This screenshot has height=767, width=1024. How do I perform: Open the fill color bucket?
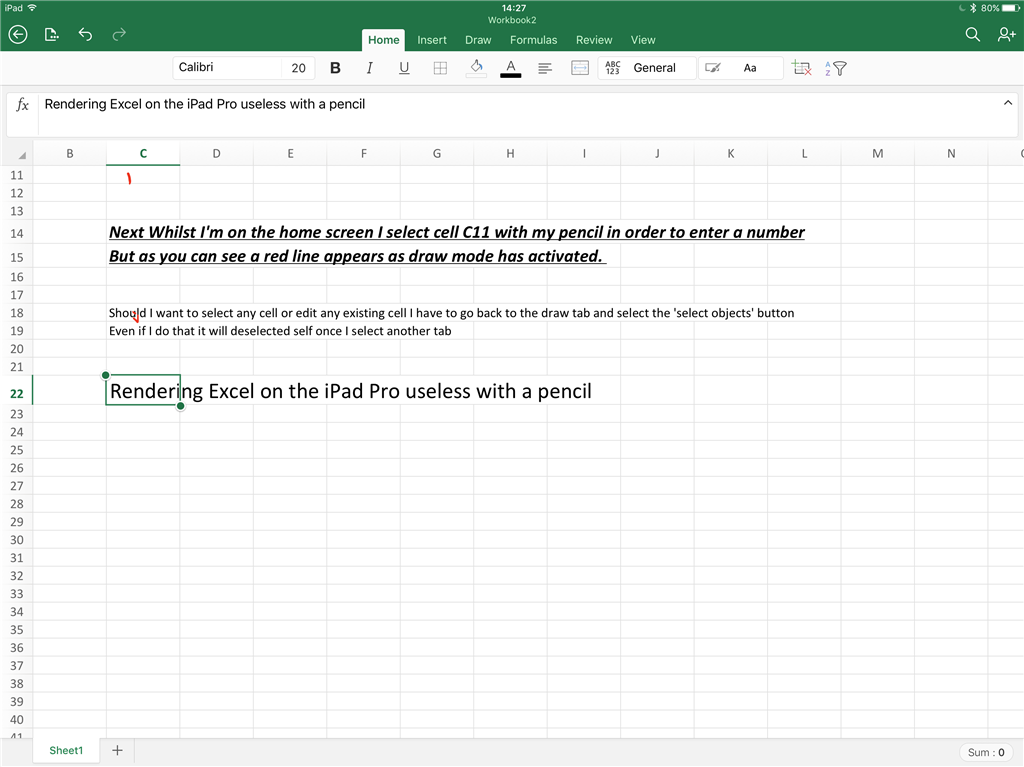(x=476, y=68)
